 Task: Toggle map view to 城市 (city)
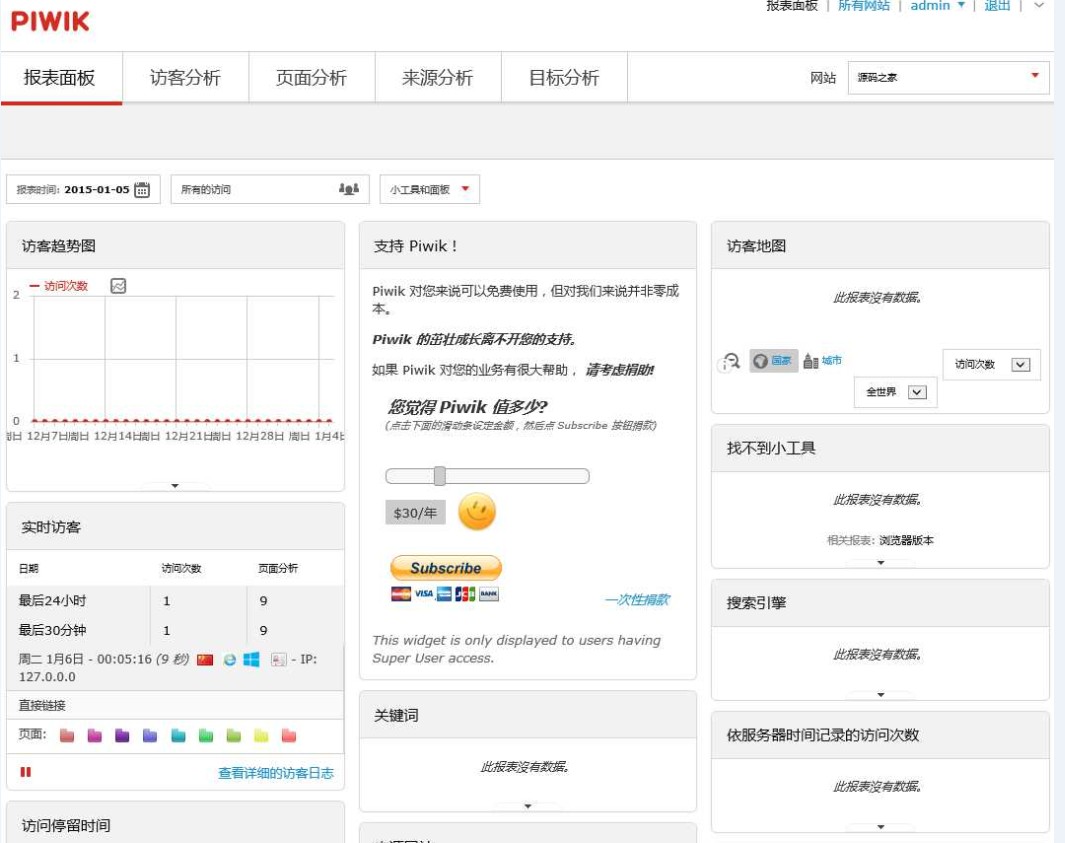point(823,361)
